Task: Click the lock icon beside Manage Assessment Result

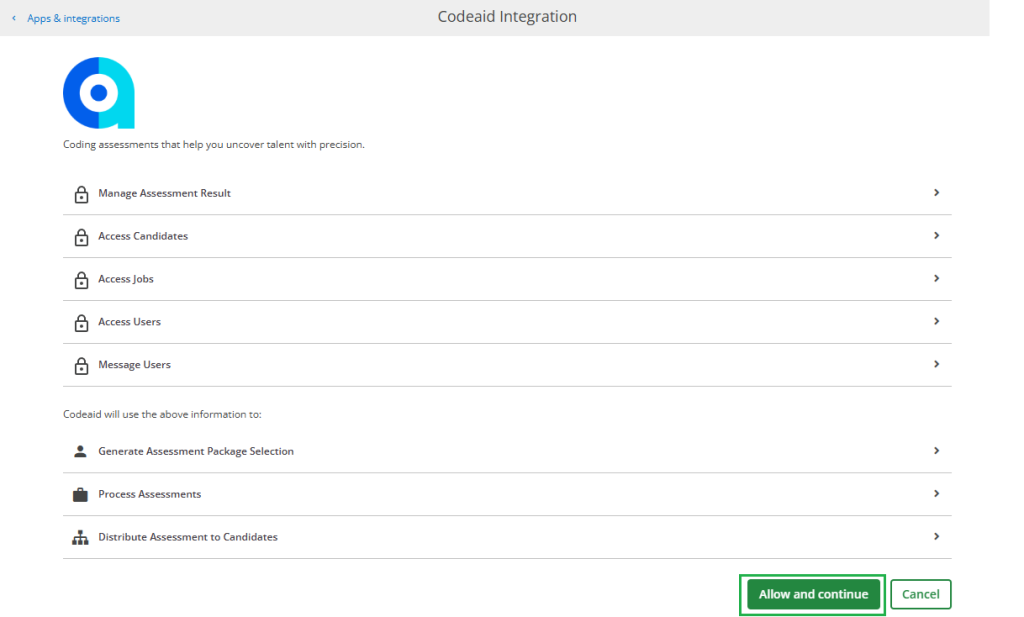Action: point(81,194)
